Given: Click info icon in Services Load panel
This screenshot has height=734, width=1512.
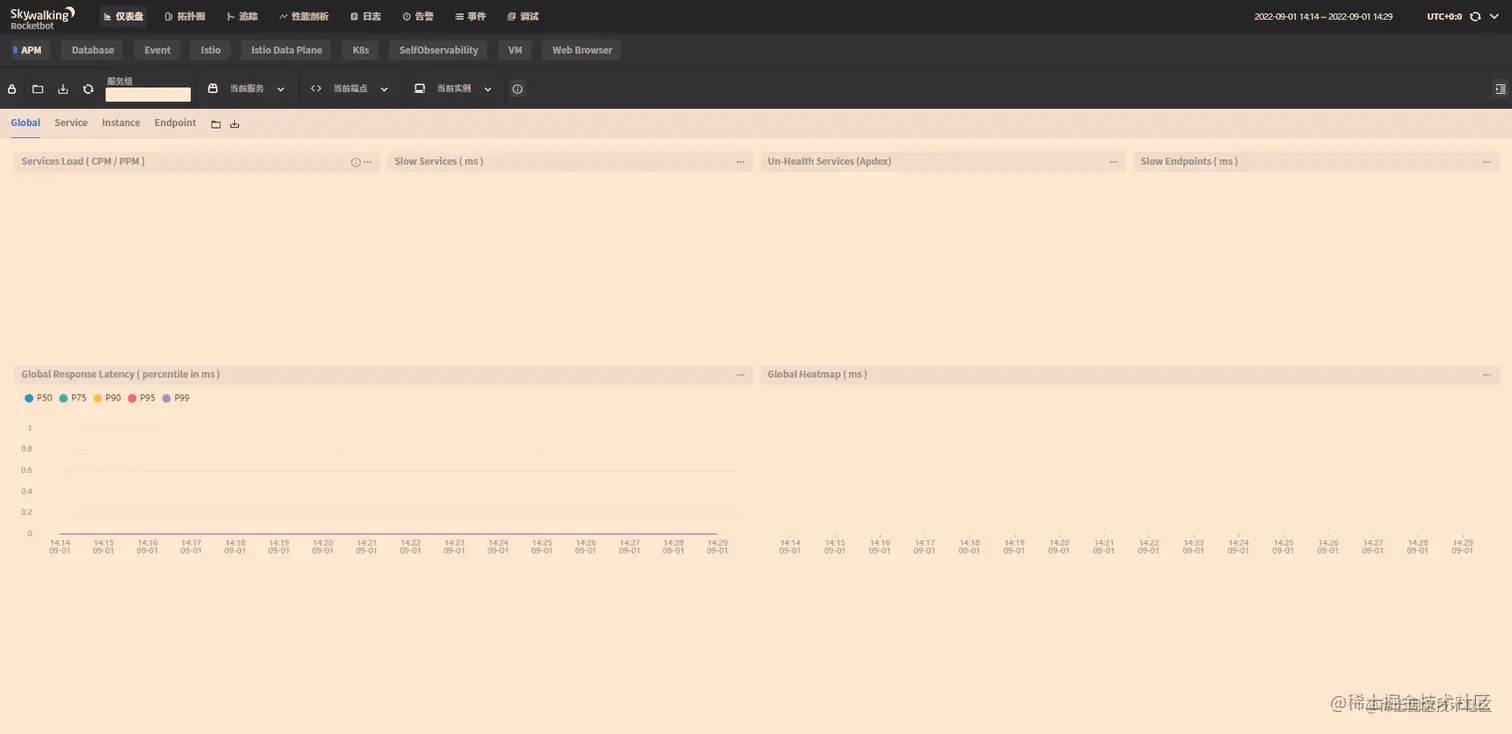Looking at the screenshot, I should 355,162.
